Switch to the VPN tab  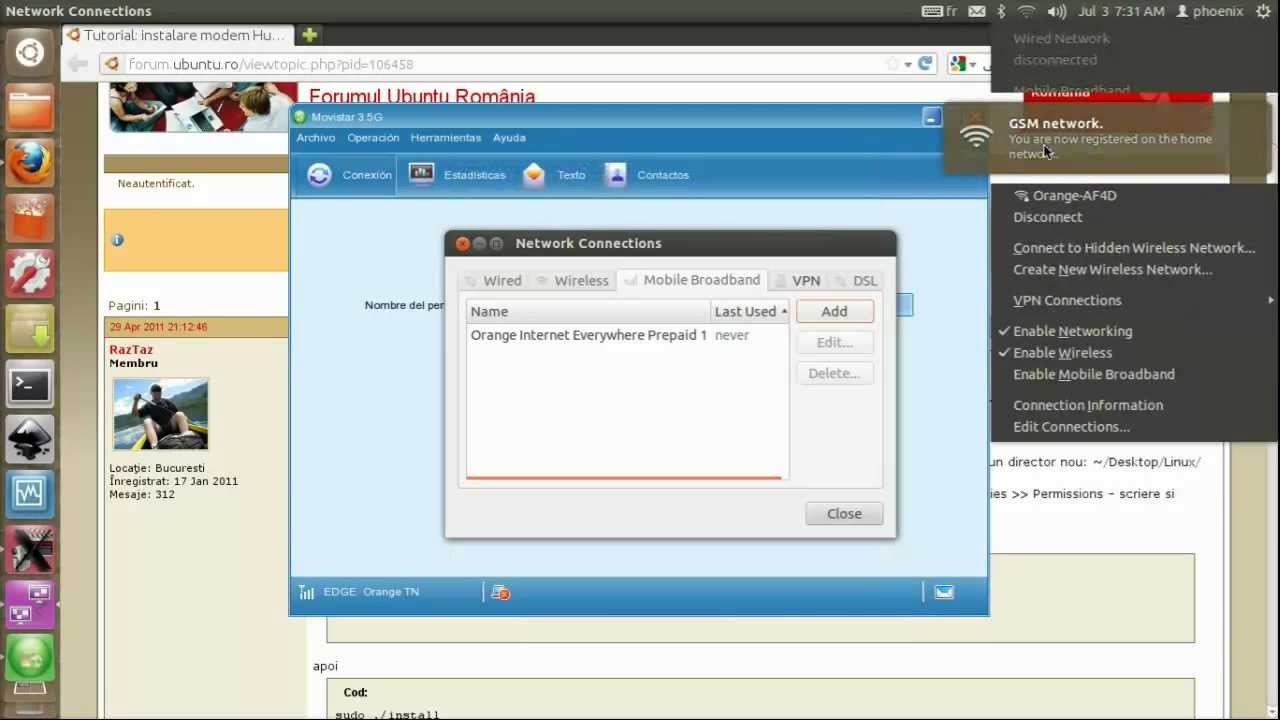[x=798, y=281]
